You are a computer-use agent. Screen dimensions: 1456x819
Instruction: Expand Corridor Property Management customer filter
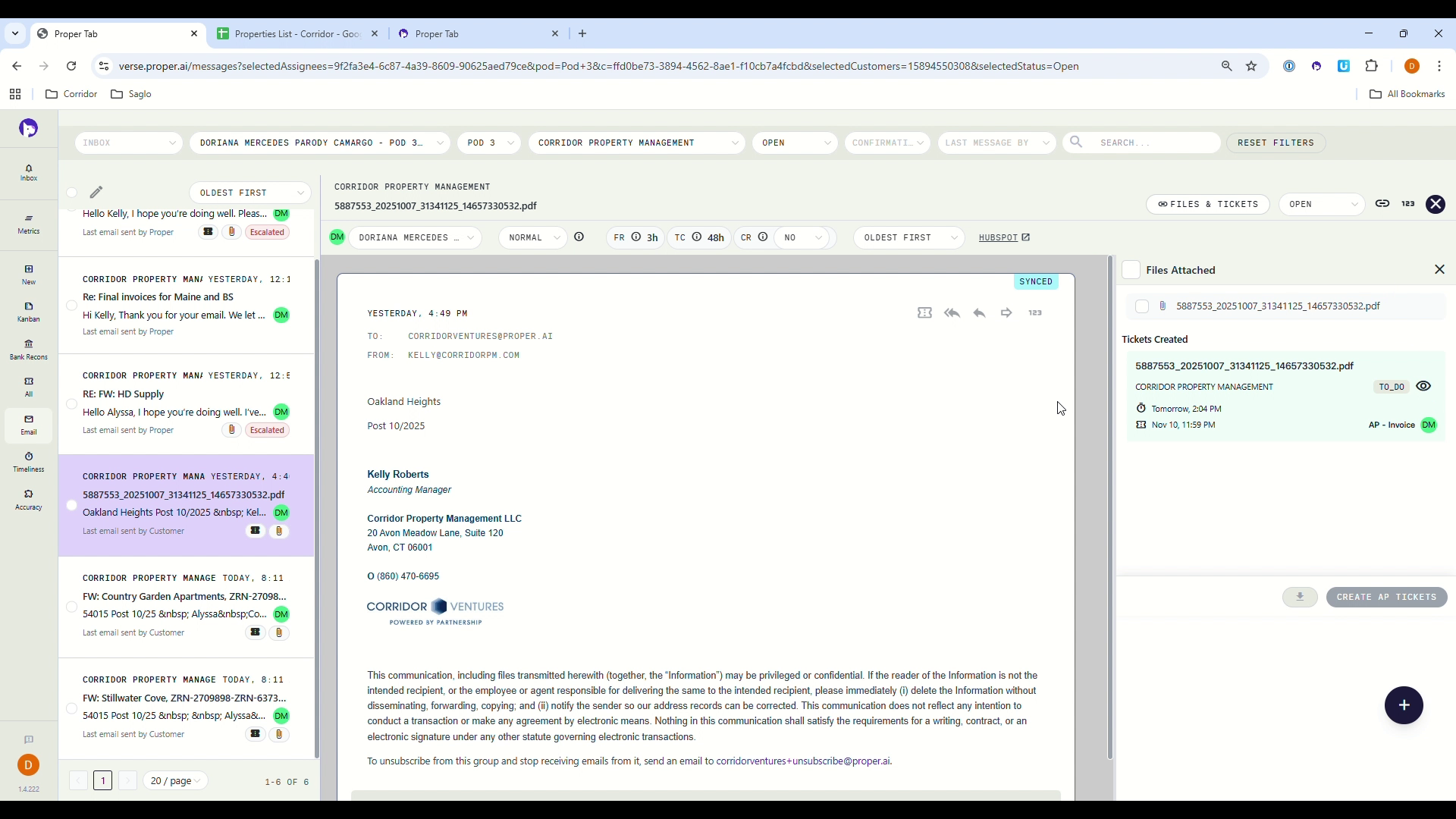click(636, 143)
